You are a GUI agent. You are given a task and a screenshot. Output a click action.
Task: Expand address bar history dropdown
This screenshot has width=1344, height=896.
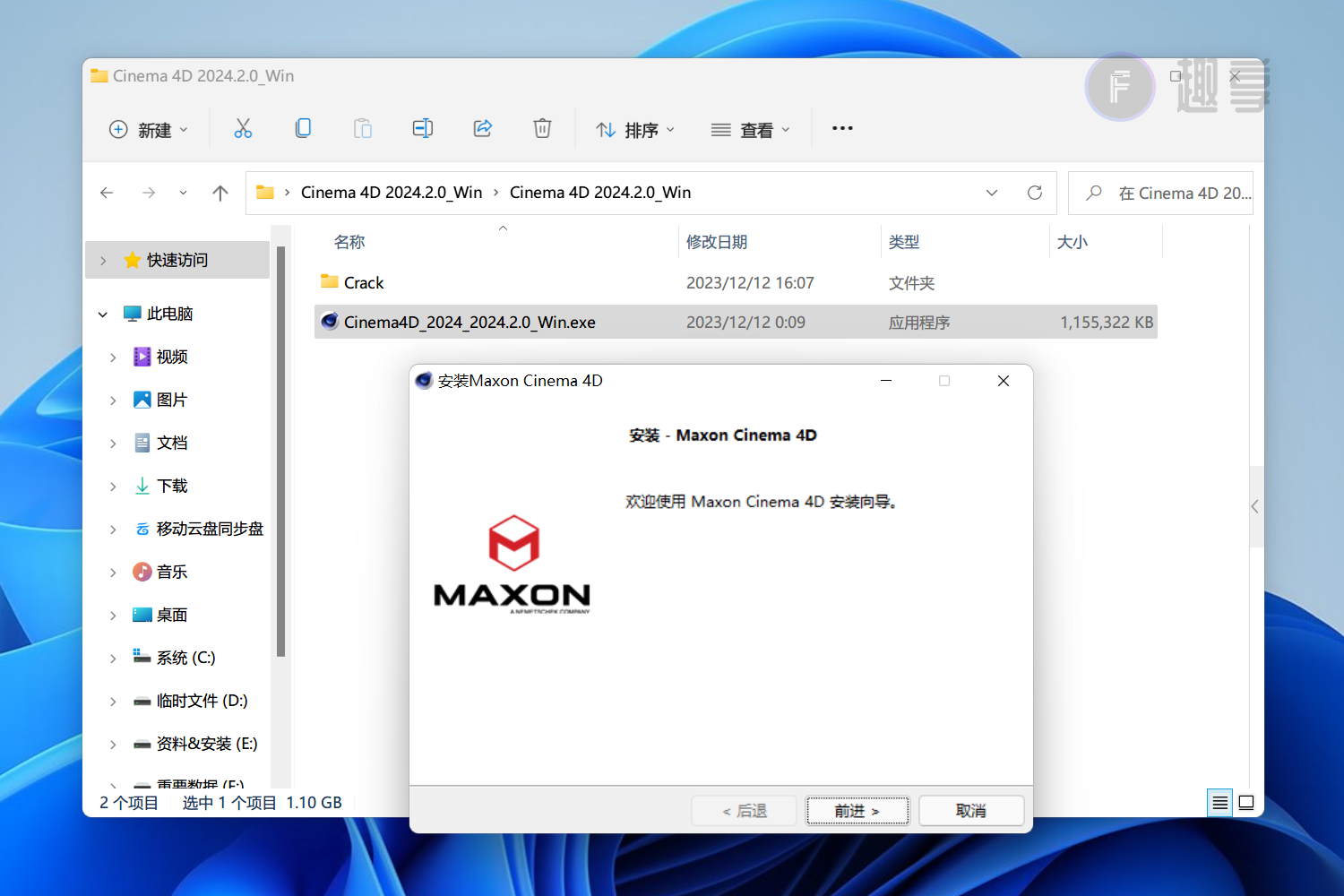pyautogui.click(x=992, y=193)
